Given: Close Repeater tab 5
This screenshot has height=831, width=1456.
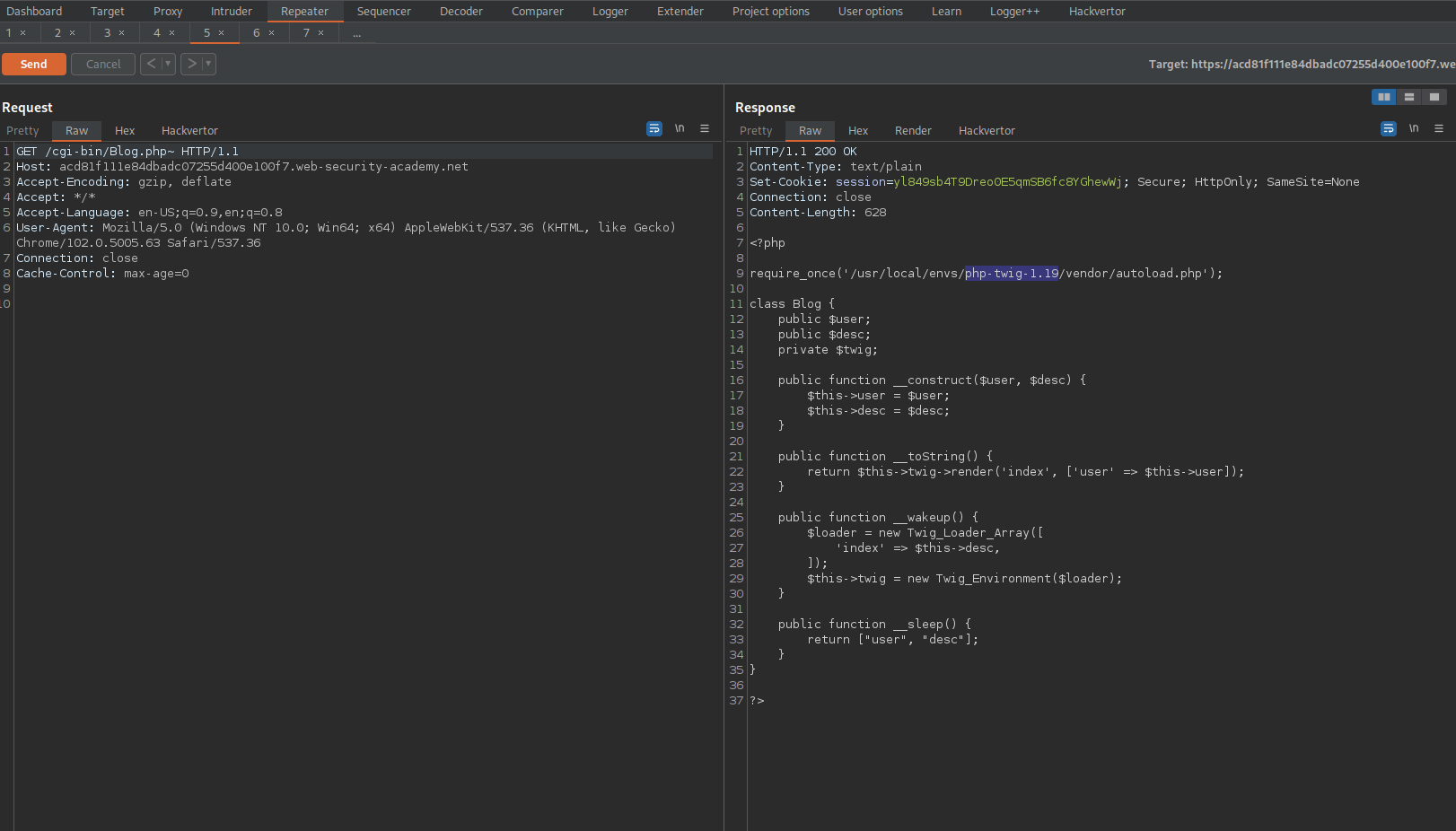Looking at the screenshot, I should (222, 33).
